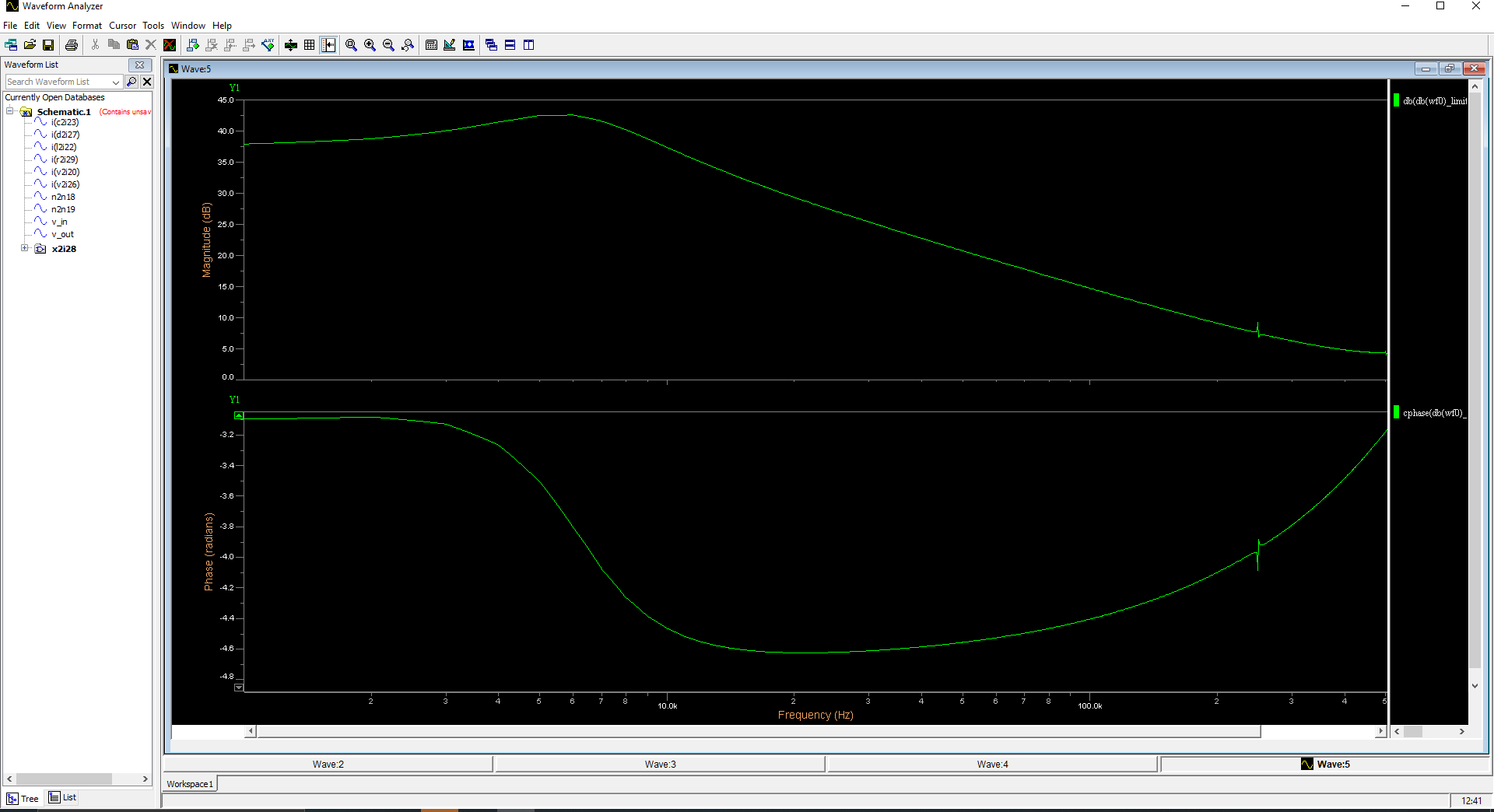
Task: Click the zoom in magnifier icon
Action: coord(370,45)
